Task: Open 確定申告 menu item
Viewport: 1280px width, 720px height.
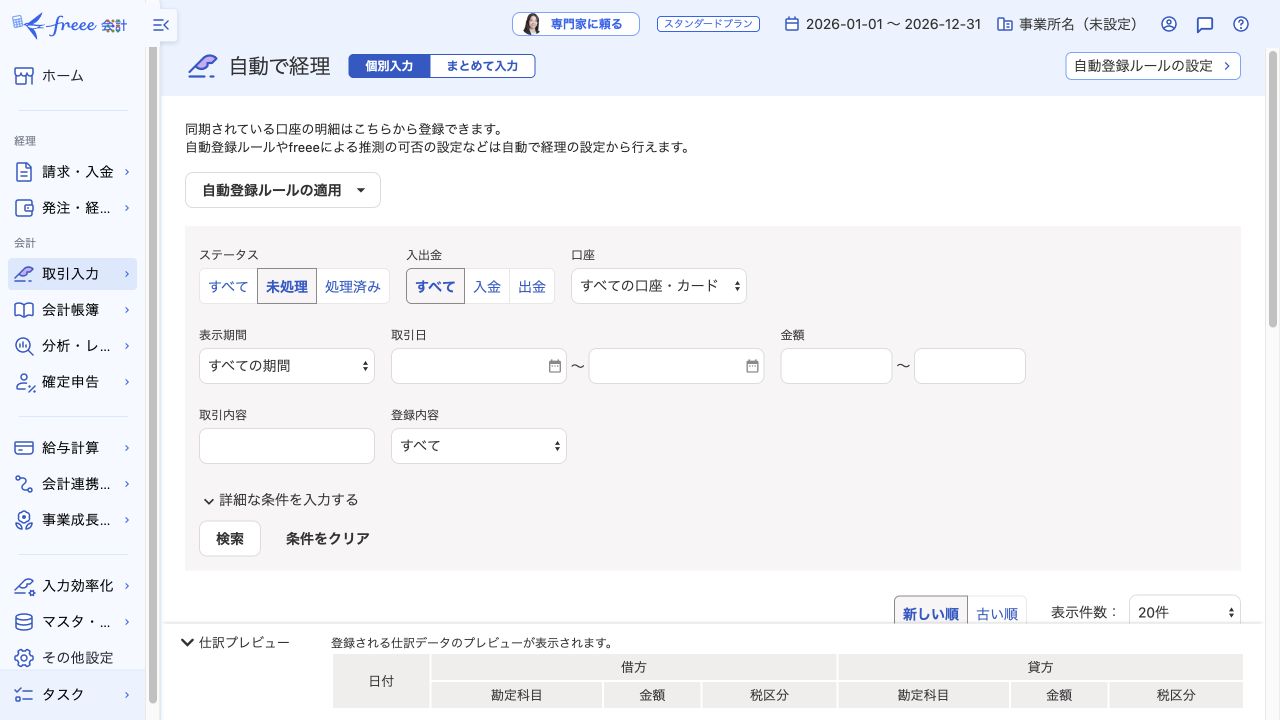Action: tap(72, 382)
